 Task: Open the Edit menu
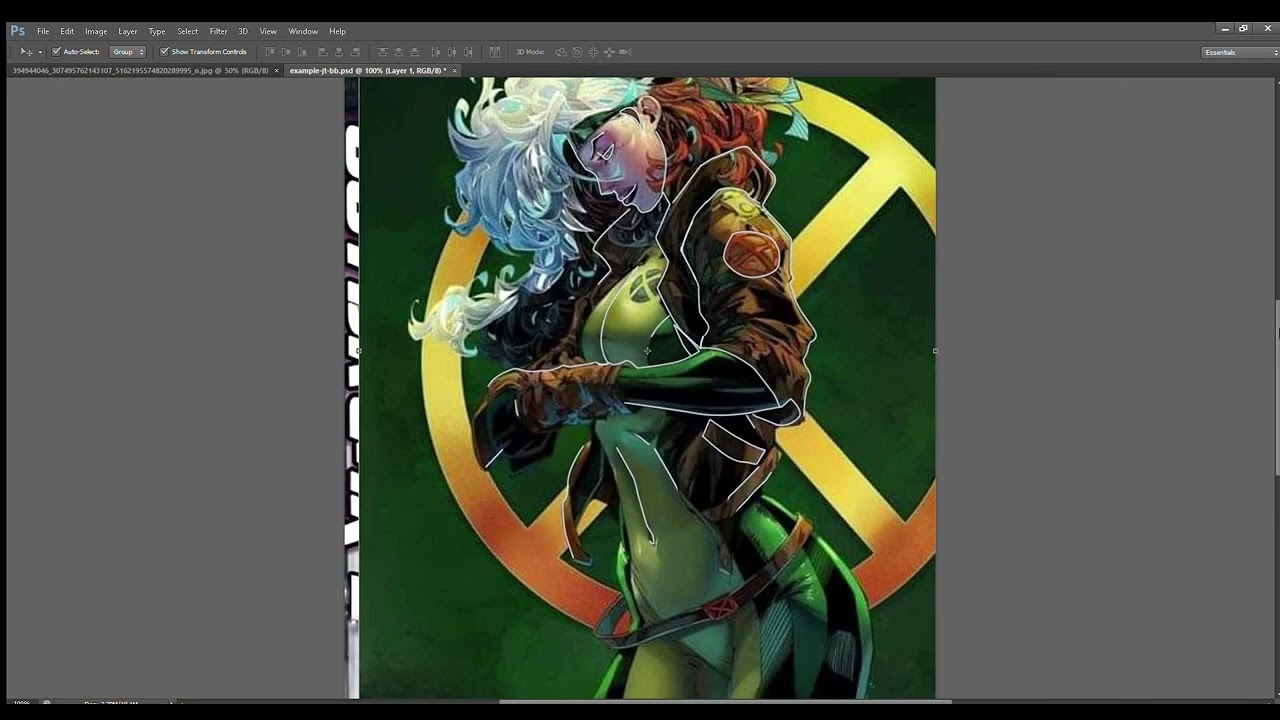point(67,31)
